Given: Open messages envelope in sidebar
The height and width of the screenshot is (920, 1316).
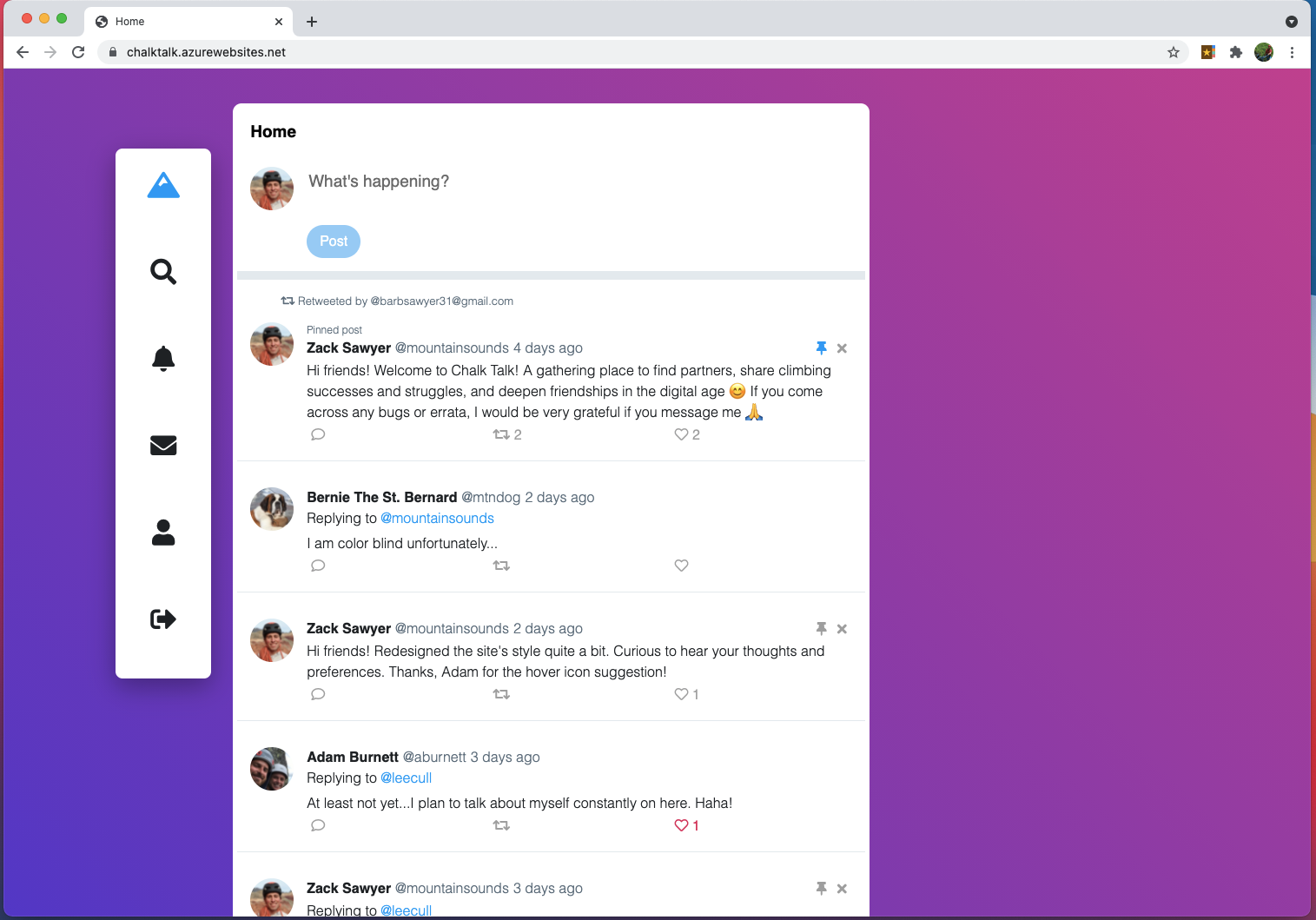Looking at the screenshot, I should pos(163,446).
